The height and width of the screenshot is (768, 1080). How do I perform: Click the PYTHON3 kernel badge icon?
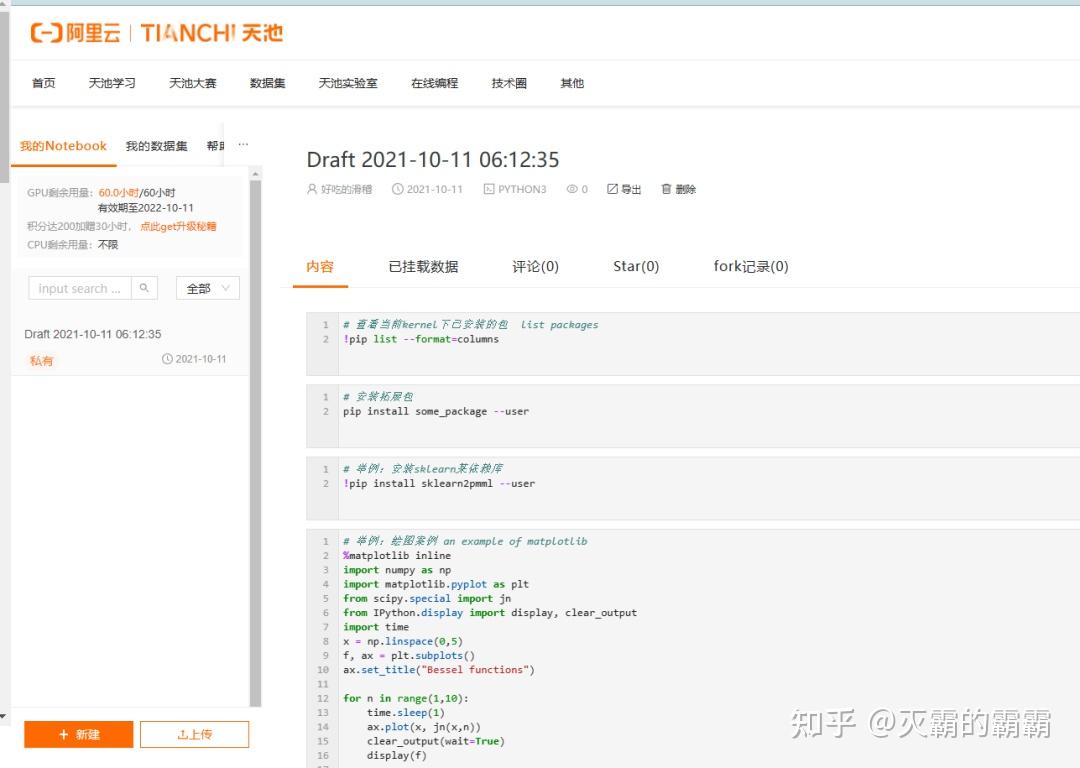coord(489,188)
